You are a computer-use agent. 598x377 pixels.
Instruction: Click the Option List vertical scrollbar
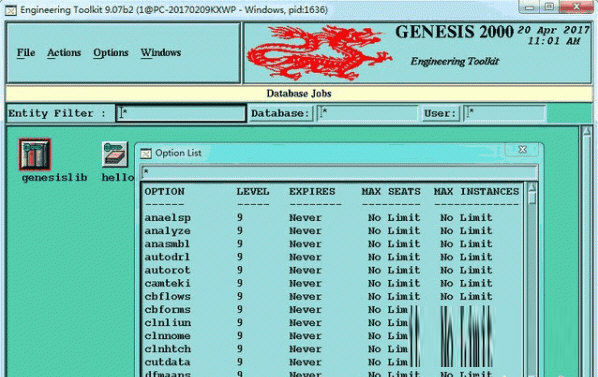(532, 280)
